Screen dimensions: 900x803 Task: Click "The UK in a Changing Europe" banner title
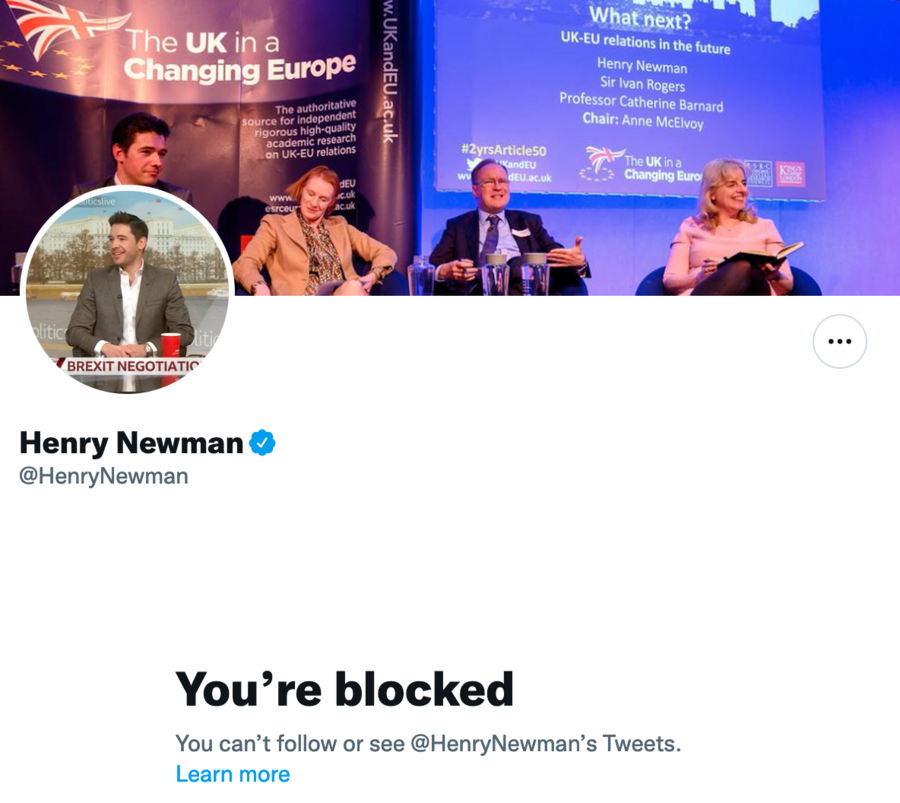tap(240, 56)
